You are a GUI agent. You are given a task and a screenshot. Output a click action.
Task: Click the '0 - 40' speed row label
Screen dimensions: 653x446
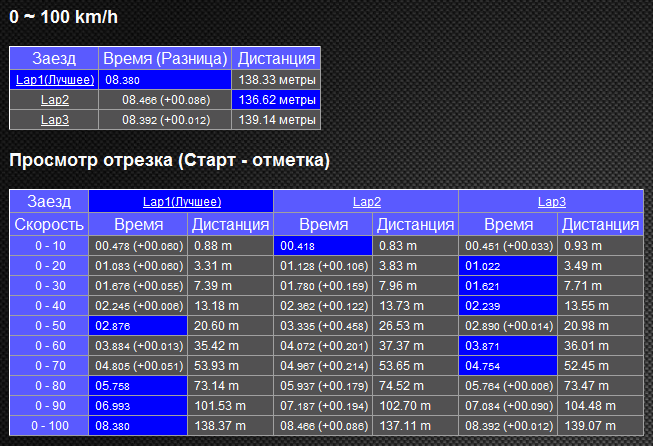point(49,306)
